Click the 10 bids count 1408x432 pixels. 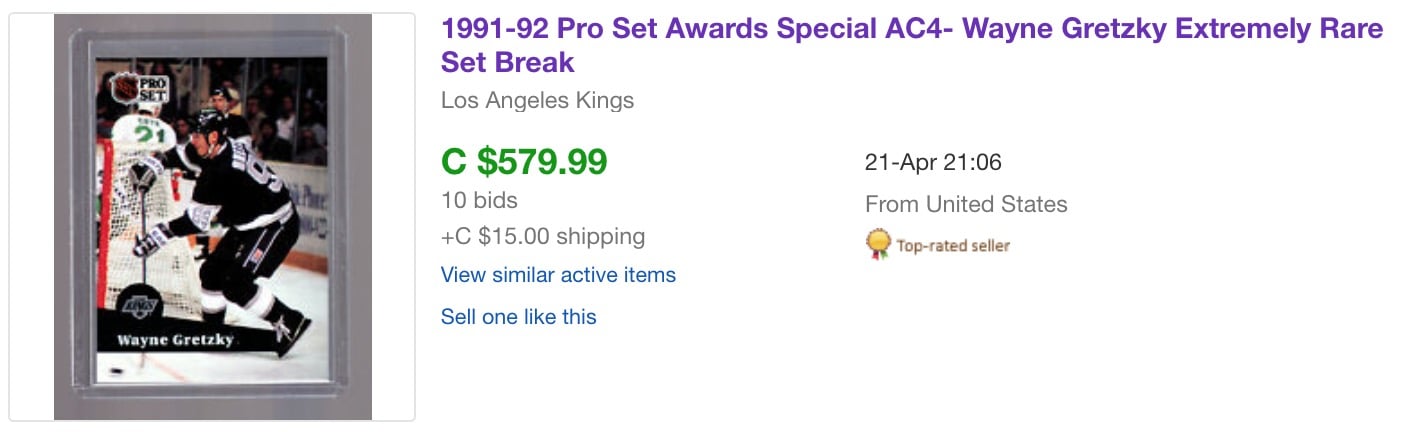pyautogui.click(x=479, y=200)
